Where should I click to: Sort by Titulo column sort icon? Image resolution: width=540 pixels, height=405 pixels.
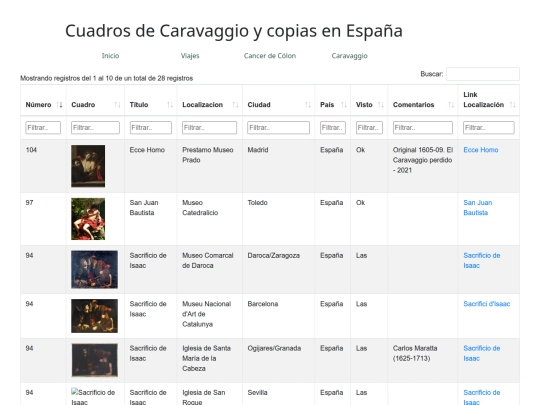[170, 105]
